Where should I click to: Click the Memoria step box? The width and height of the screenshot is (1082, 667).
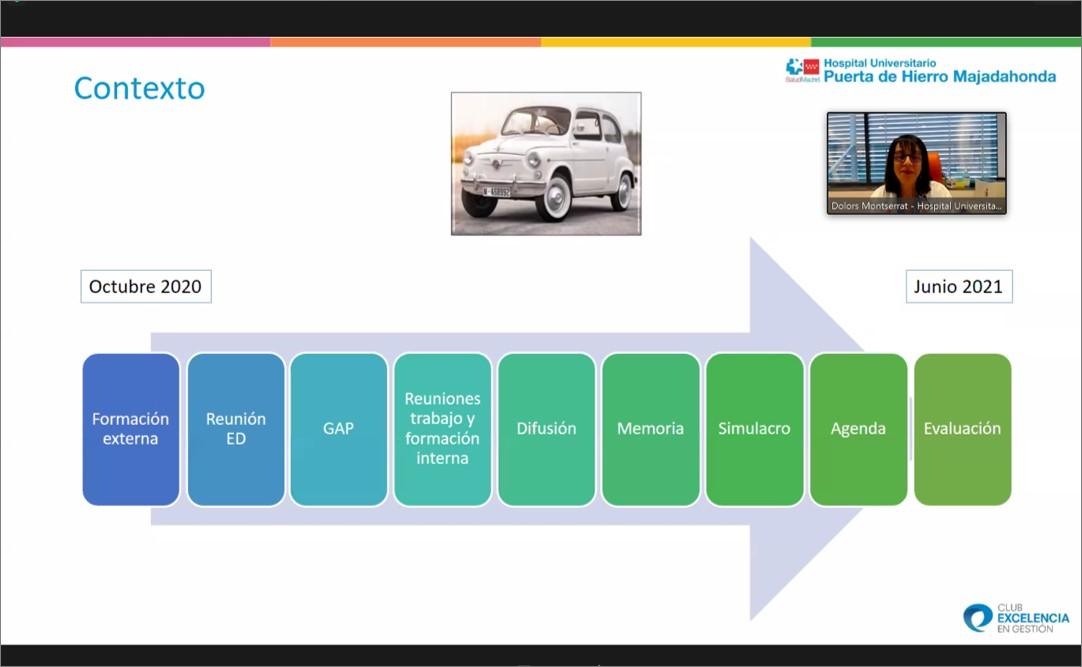(x=651, y=429)
